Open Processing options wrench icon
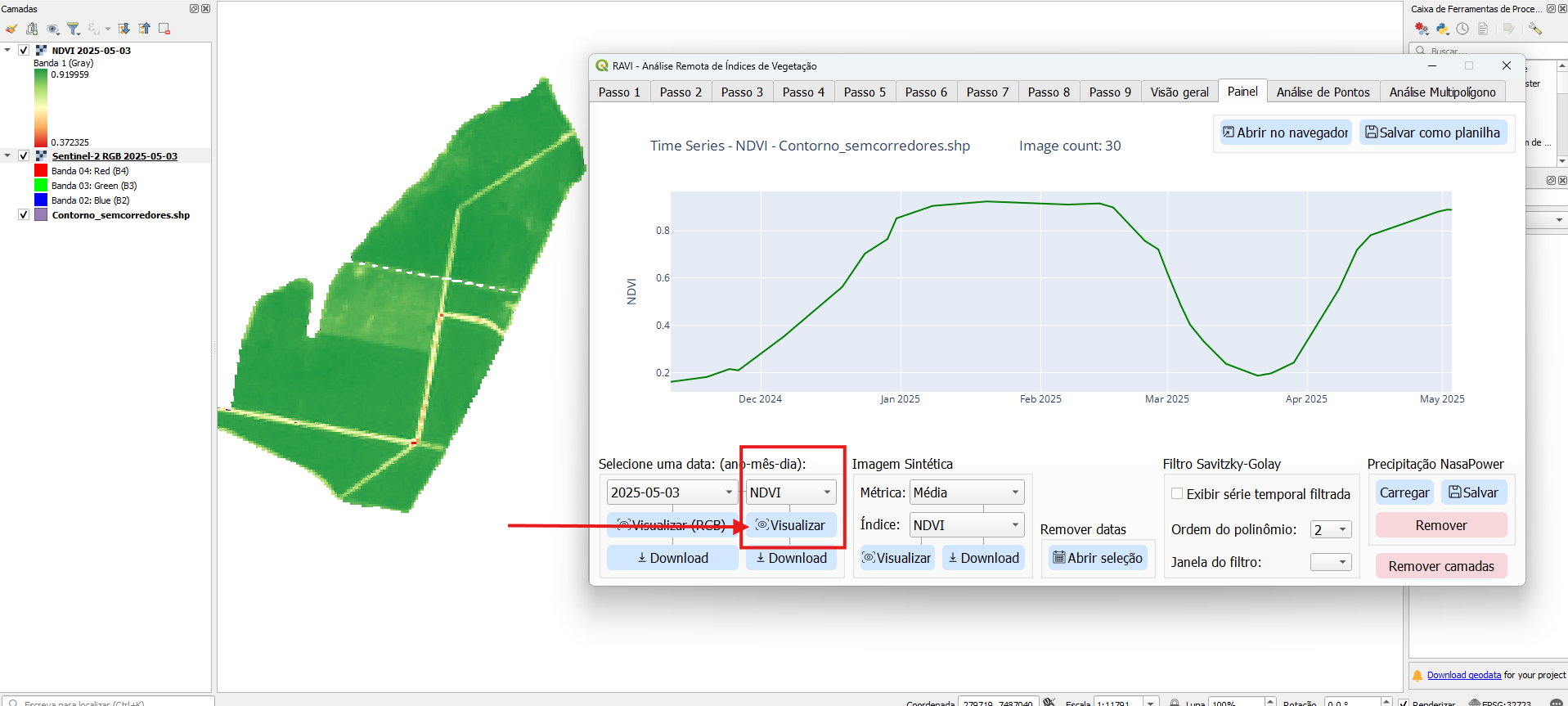 1534,29
